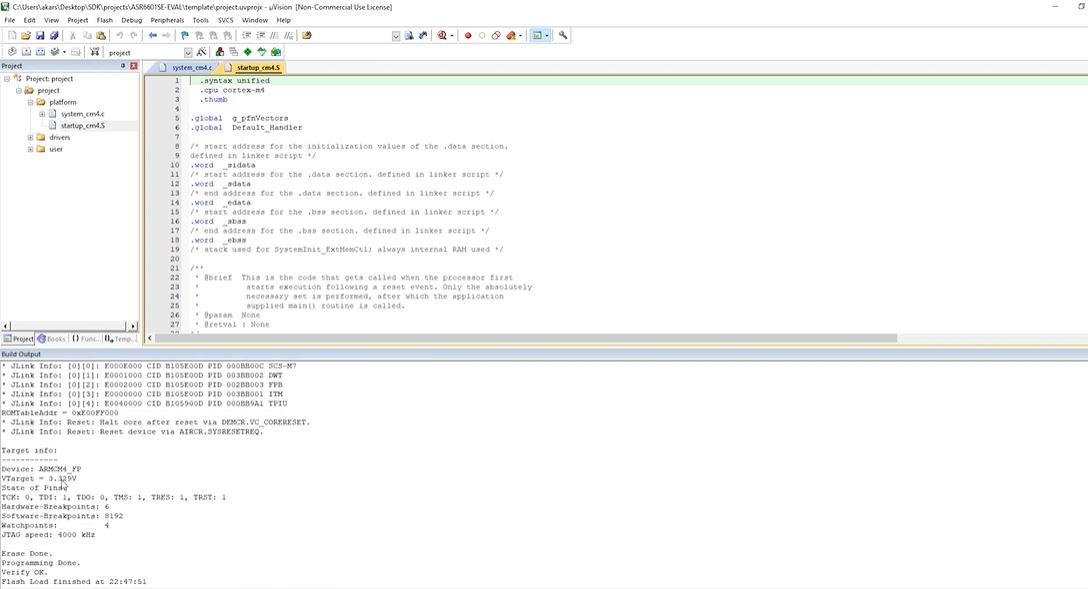
Task: Click the Translate current file icon
Action: [x=12, y=52]
